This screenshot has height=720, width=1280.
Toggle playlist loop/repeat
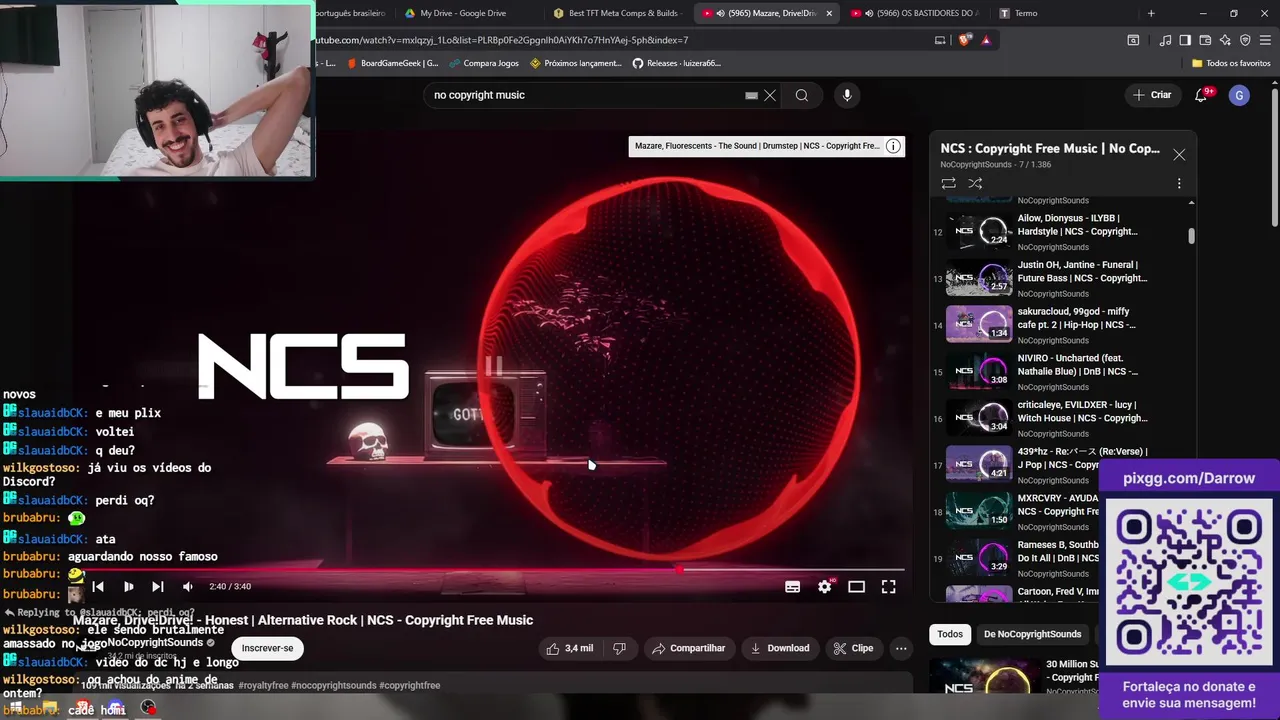tap(948, 183)
